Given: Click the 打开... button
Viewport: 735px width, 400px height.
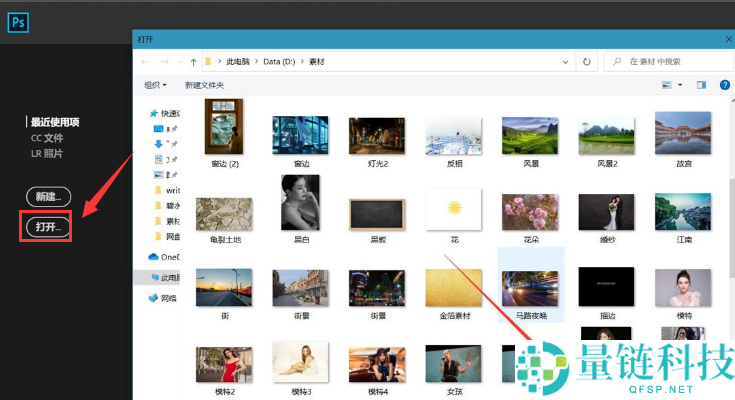Looking at the screenshot, I should [x=49, y=227].
